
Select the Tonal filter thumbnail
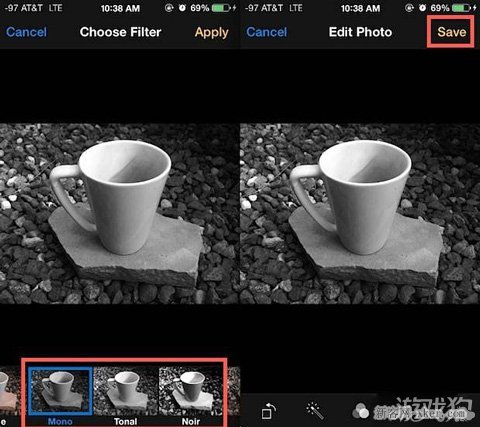(x=125, y=391)
